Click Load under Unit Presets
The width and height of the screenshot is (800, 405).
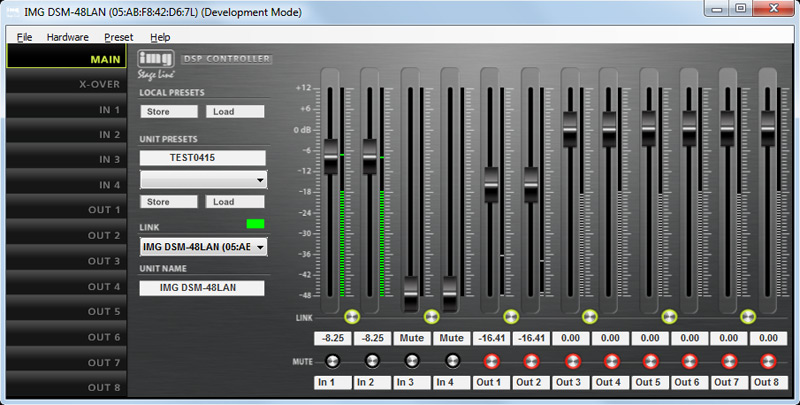point(235,202)
